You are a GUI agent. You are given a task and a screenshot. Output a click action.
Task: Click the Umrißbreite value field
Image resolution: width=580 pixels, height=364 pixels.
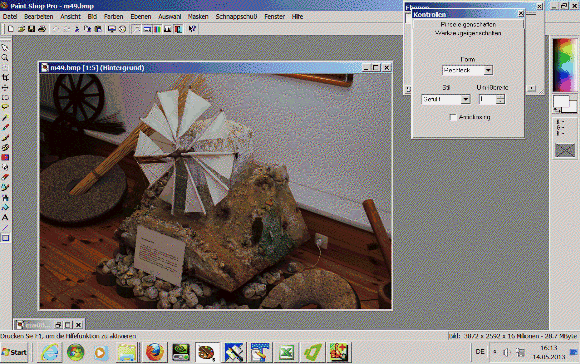pos(488,99)
